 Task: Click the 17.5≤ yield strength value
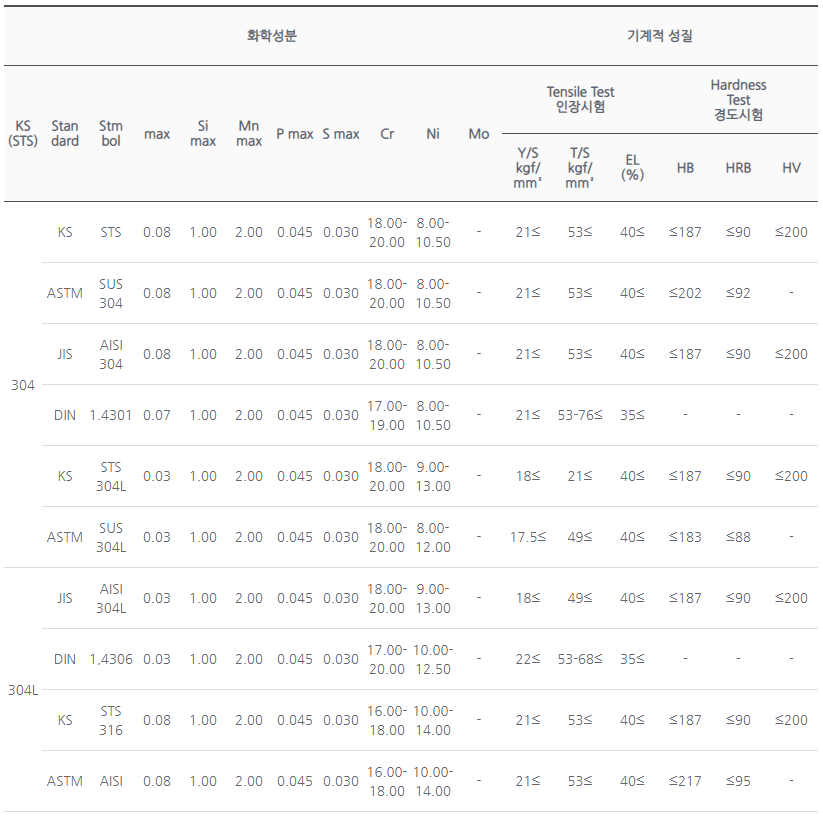click(x=527, y=537)
